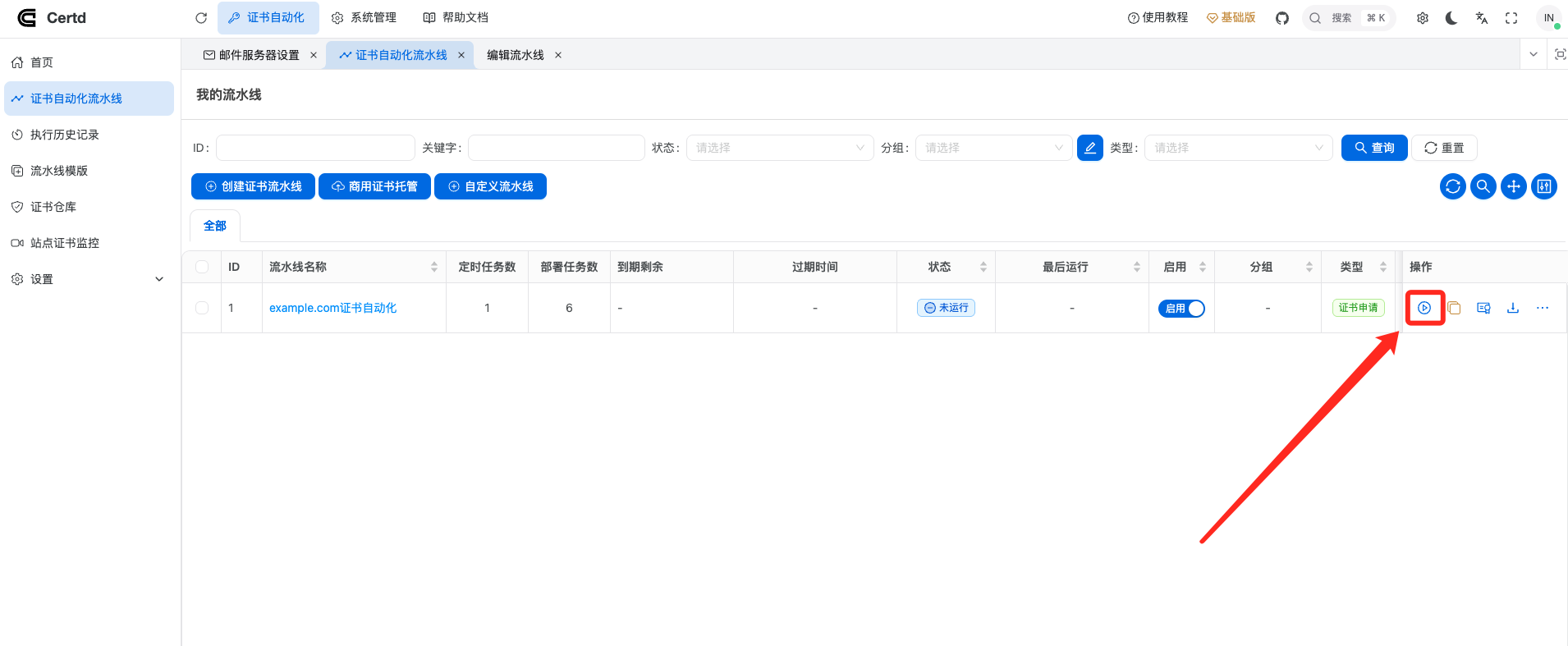The height and width of the screenshot is (646, 1568).
Task: Check the row checkbox for pipeline ID 1
Action: (x=202, y=308)
